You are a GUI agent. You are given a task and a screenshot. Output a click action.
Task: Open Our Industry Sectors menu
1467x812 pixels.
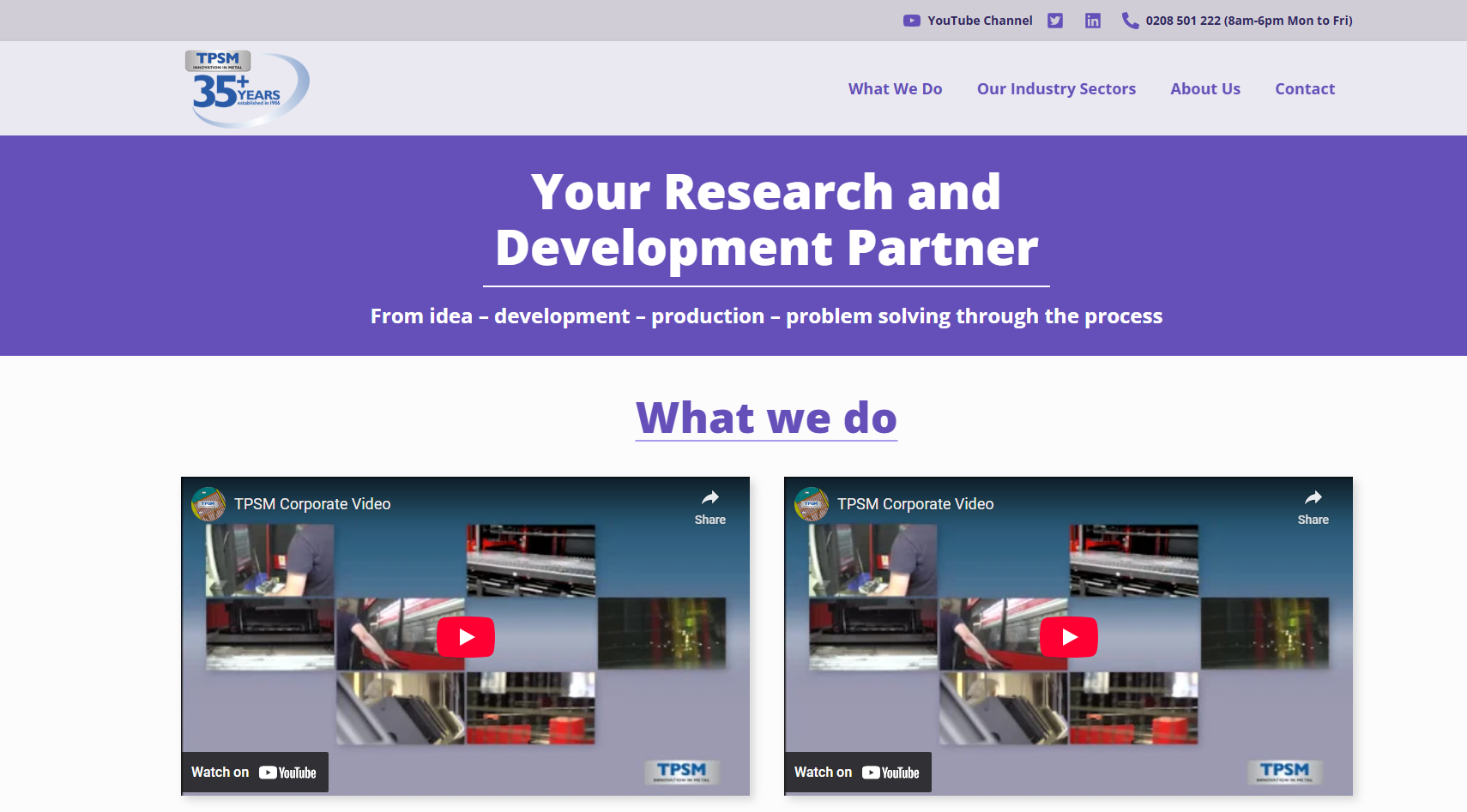pyautogui.click(x=1056, y=89)
